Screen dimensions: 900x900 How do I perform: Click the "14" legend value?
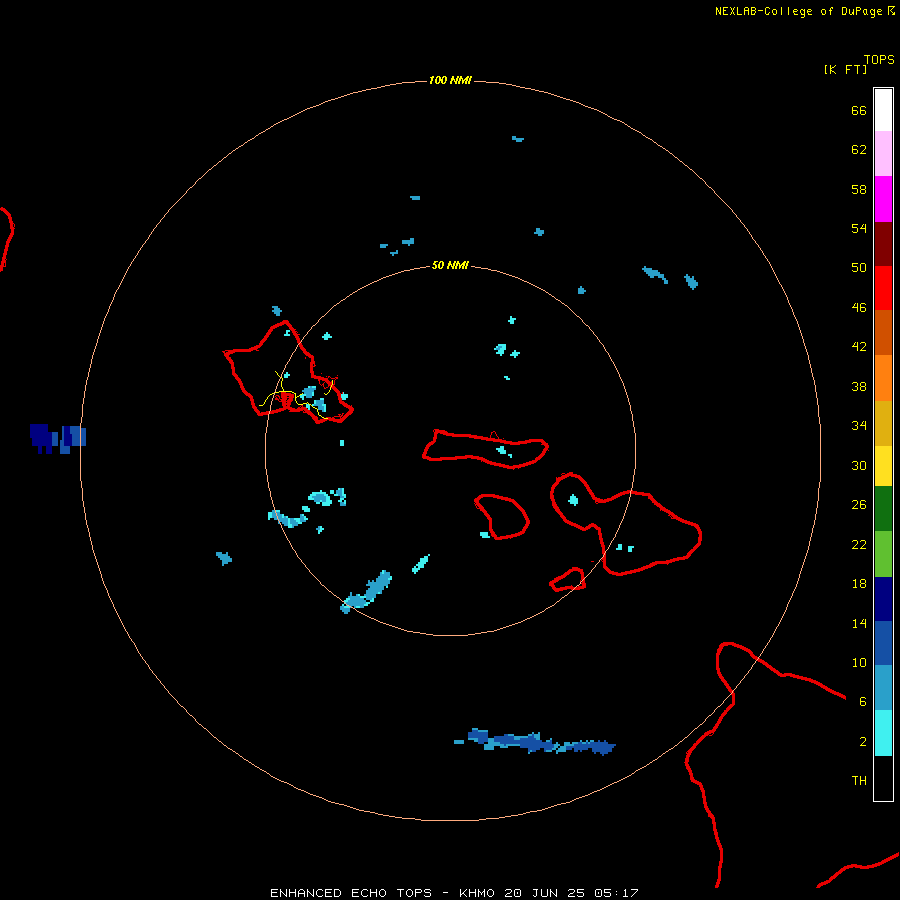tap(859, 623)
